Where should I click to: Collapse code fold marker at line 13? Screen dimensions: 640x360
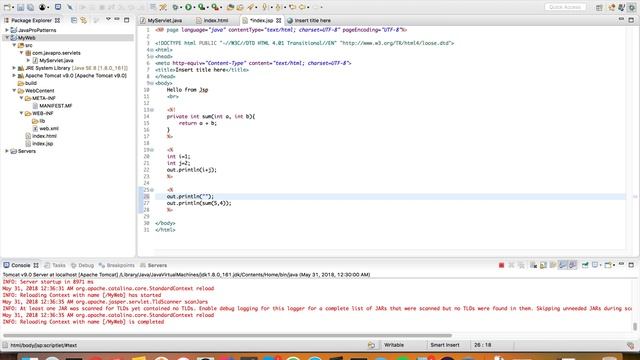point(152,110)
